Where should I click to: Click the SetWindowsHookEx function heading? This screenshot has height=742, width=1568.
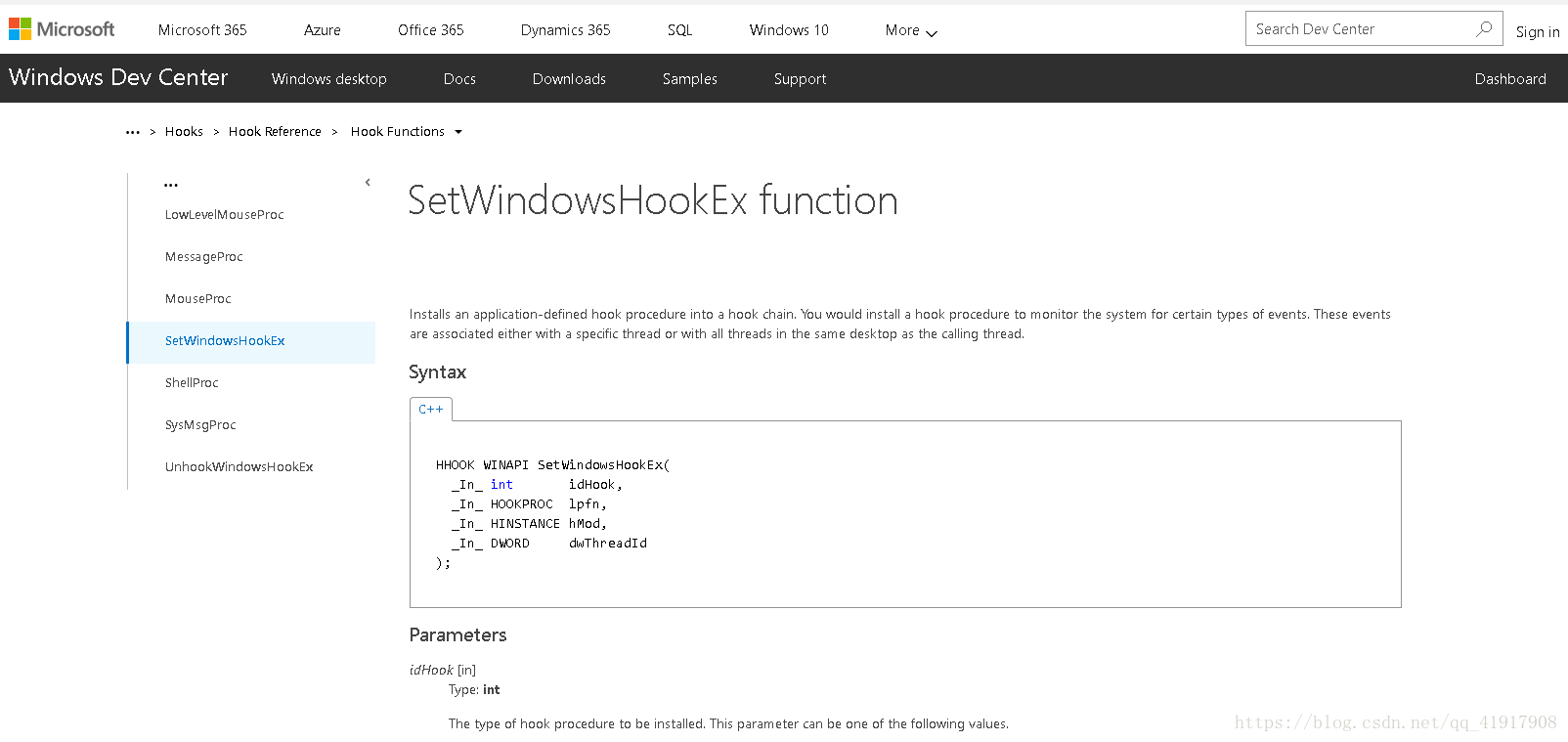pyautogui.click(x=653, y=200)
